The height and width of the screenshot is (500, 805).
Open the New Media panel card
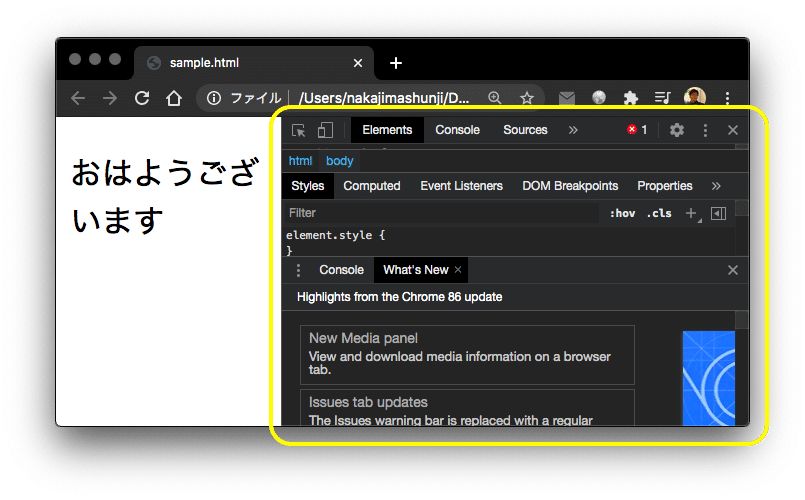point(467,355)
